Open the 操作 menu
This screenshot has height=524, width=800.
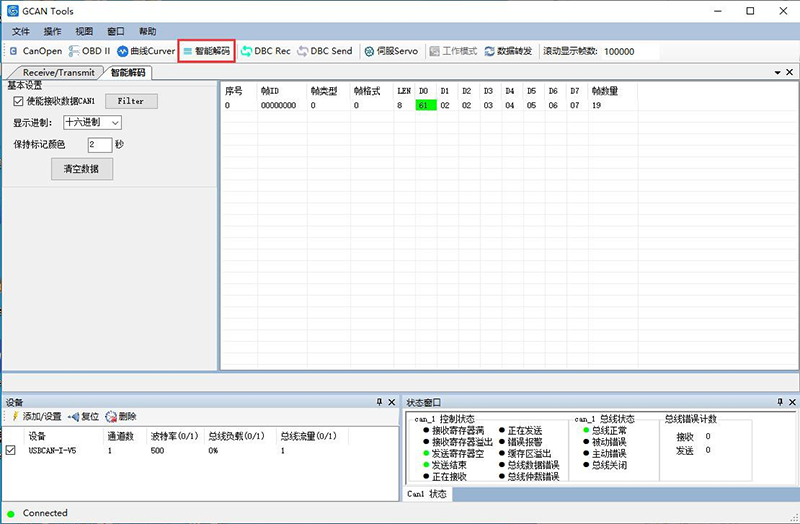coord(53,32)
